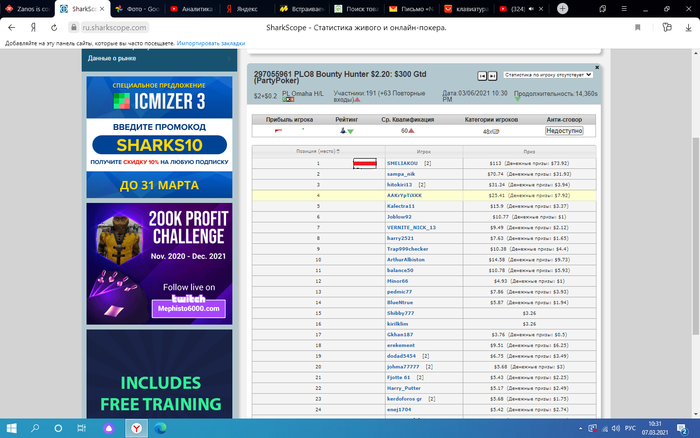Open Microsoft Edge from taskbar
This screenshot has width=700, height=438.
pos(160,428)
